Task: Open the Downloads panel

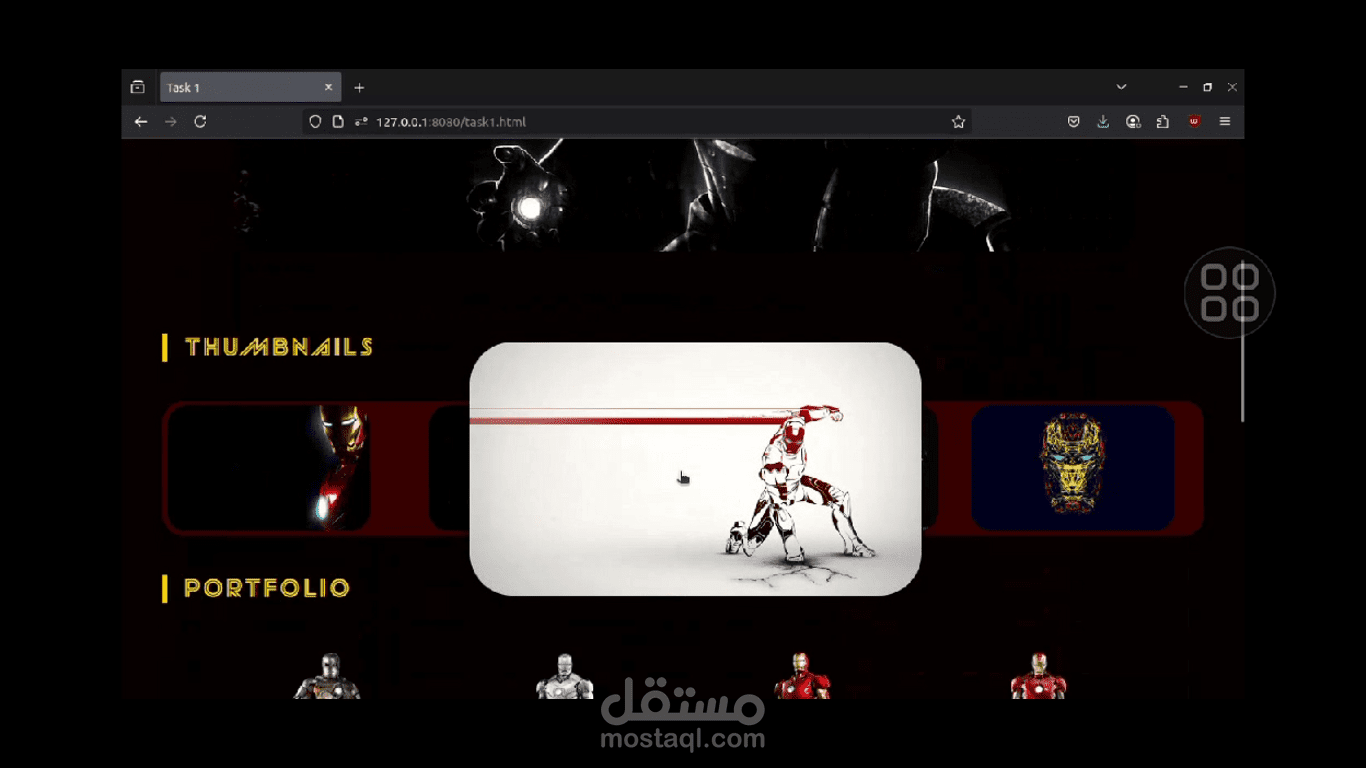Action: (1103, 122)
